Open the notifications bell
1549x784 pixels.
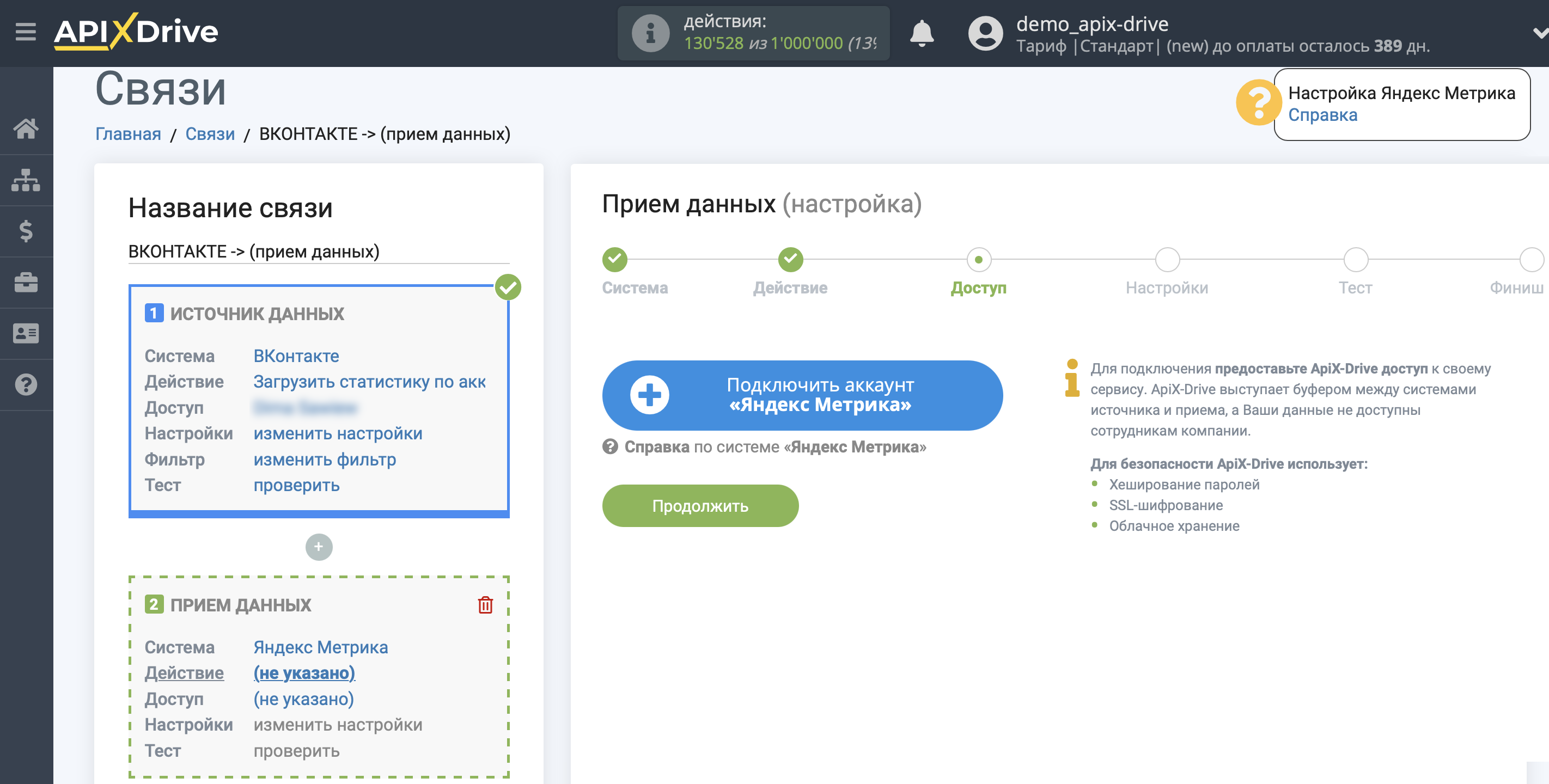[921, 33]
